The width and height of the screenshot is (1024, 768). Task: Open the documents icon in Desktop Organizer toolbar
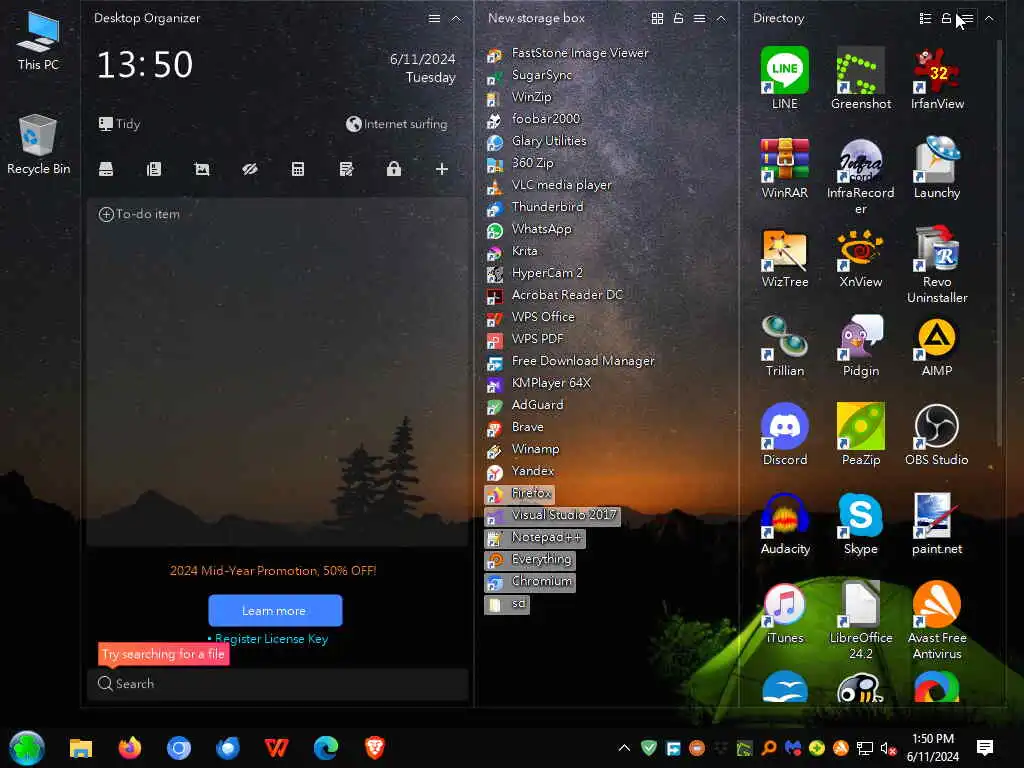click(154, 169)
